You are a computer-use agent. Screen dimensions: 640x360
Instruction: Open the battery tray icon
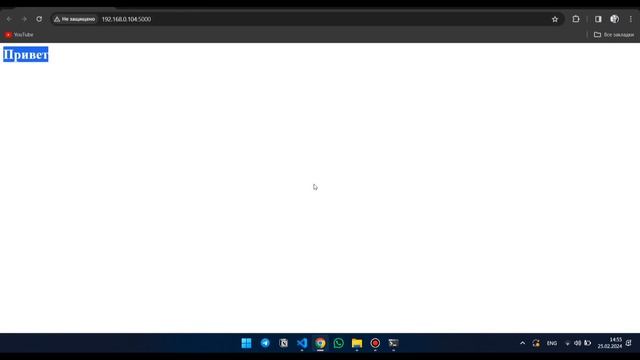click(587, 343)
